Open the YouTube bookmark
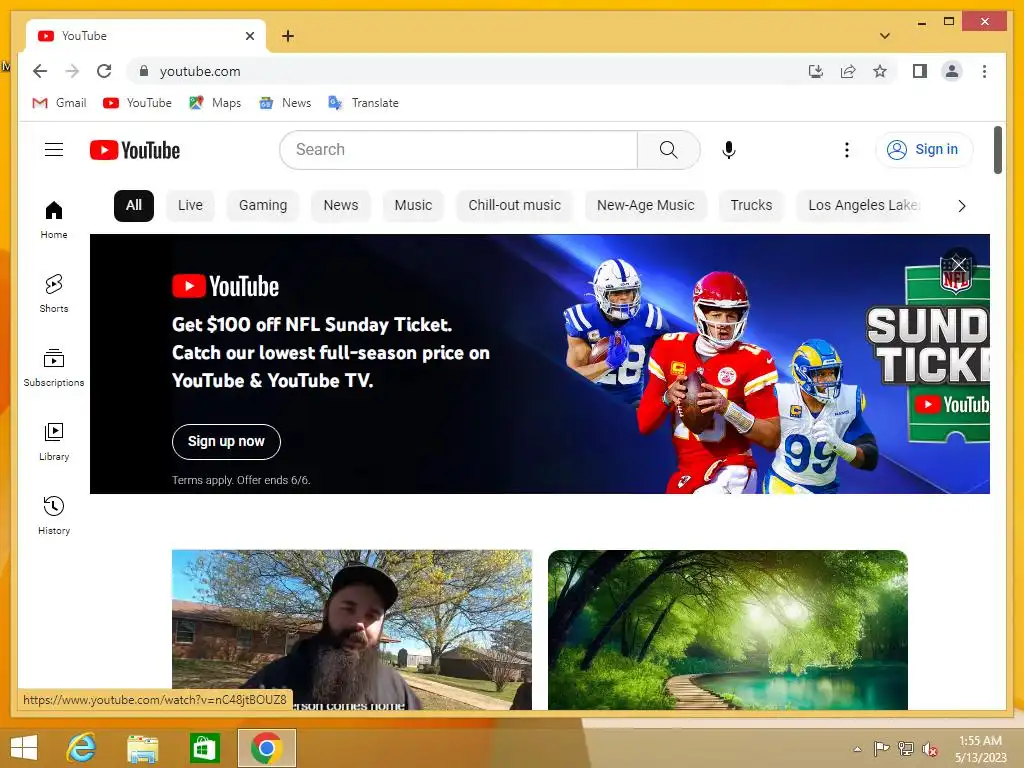The width and height of the screenshot is (1024, 768). (x=137, y=103)
